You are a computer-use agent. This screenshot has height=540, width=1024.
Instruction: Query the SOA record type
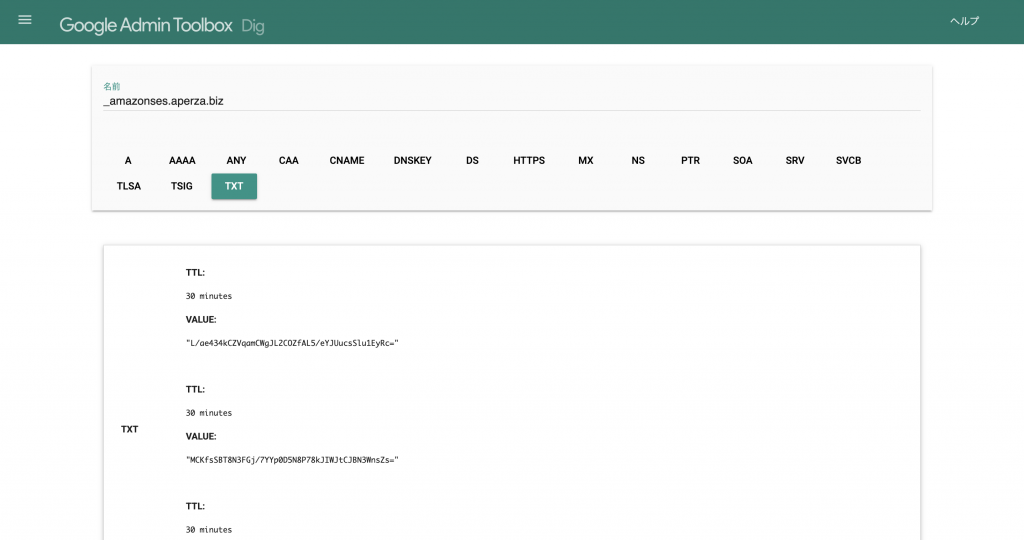click(742, 160)
